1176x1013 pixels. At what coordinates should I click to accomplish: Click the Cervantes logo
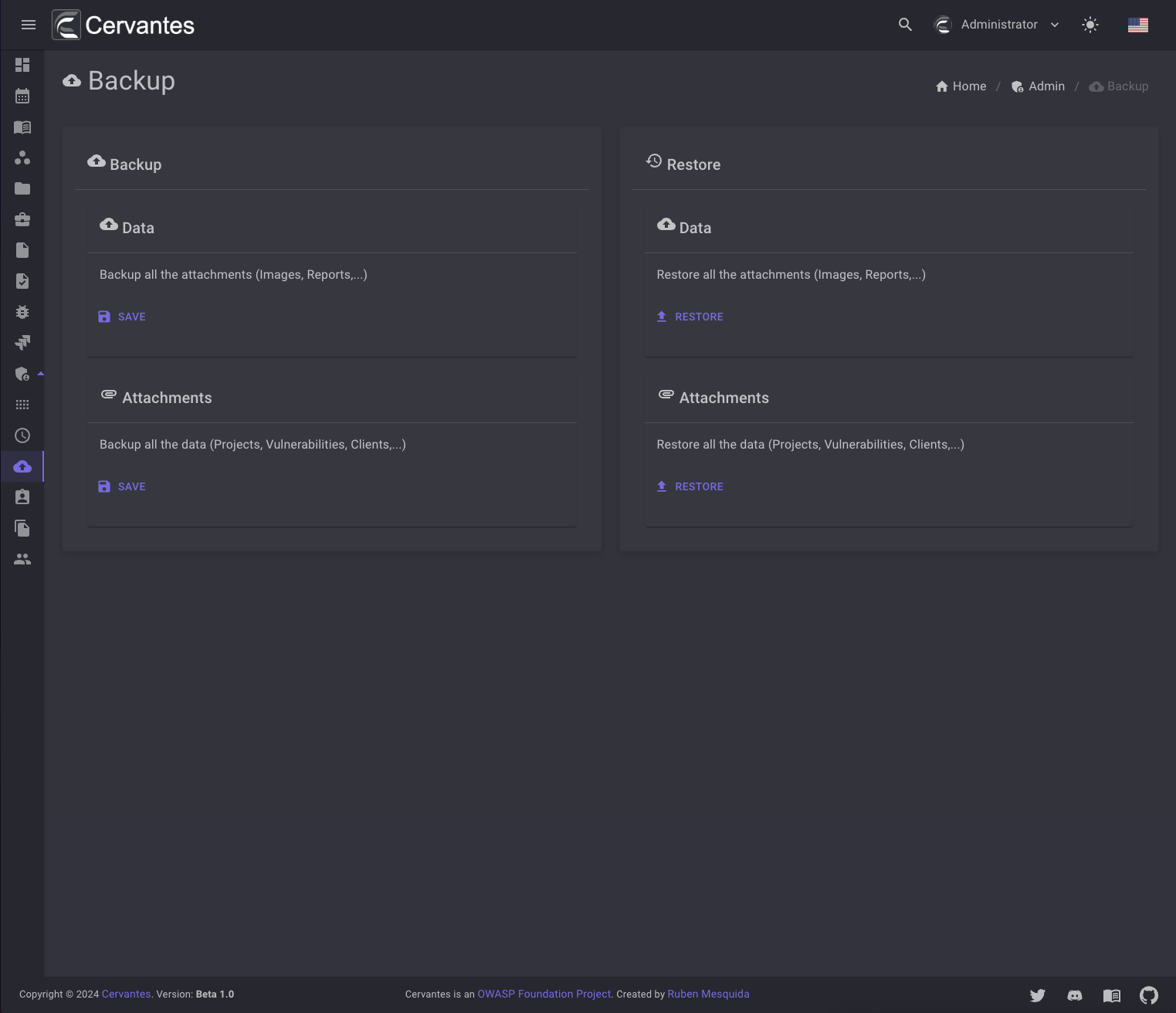(124, 25)
